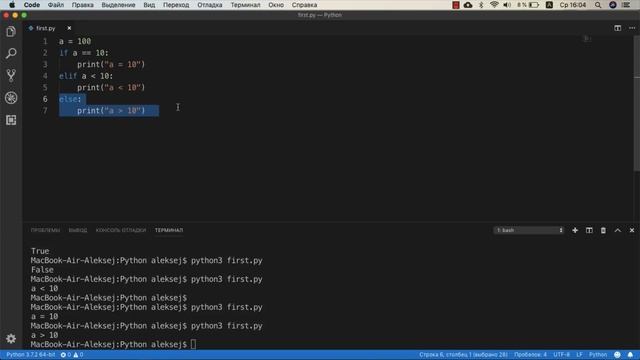Focus the terminal prompt input cursor

coord(193,344)
